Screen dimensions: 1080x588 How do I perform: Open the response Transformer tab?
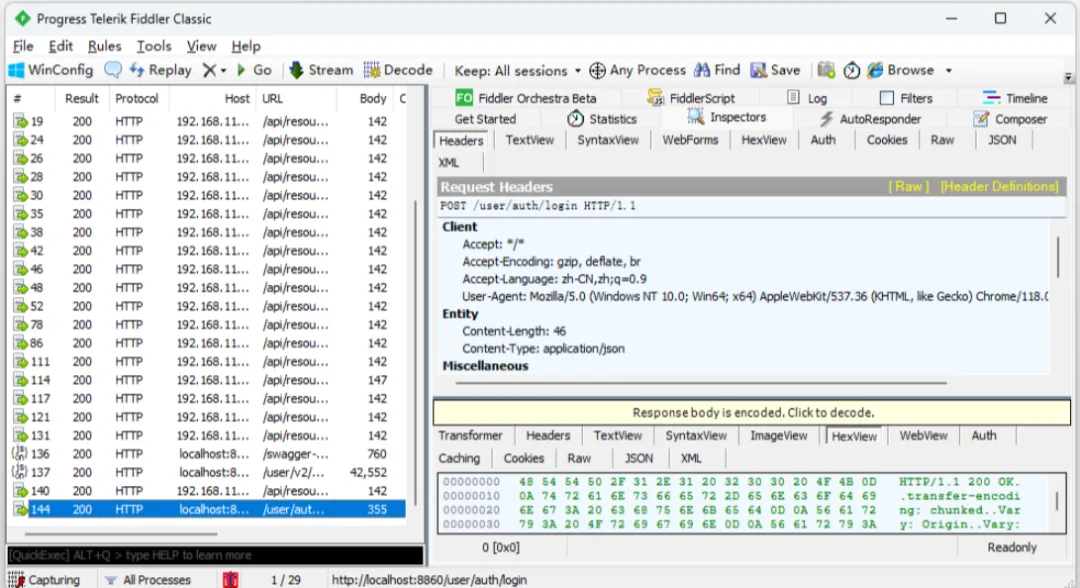point(470,436)
